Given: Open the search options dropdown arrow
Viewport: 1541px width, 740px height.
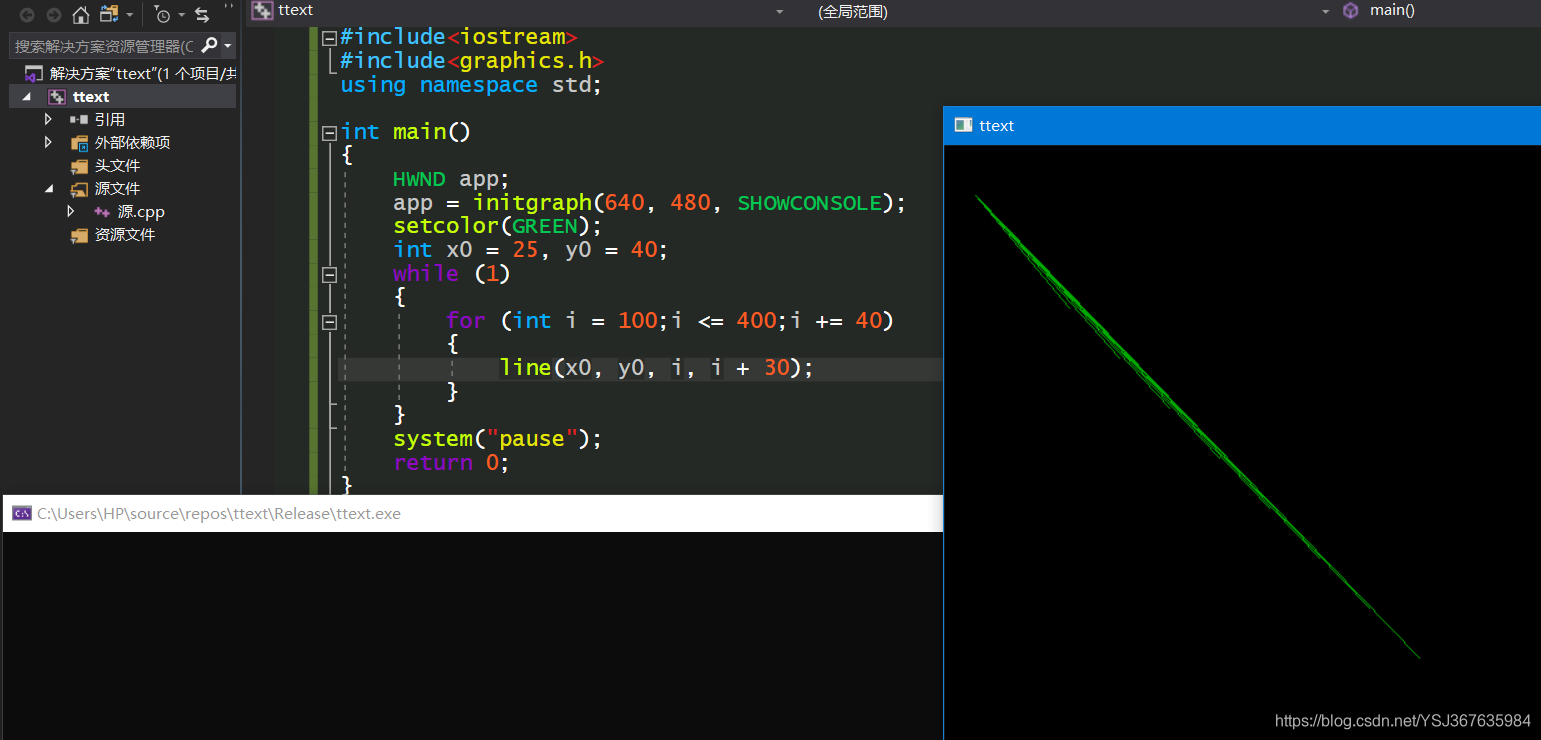Looking at the screenshot, I should 228,46.
